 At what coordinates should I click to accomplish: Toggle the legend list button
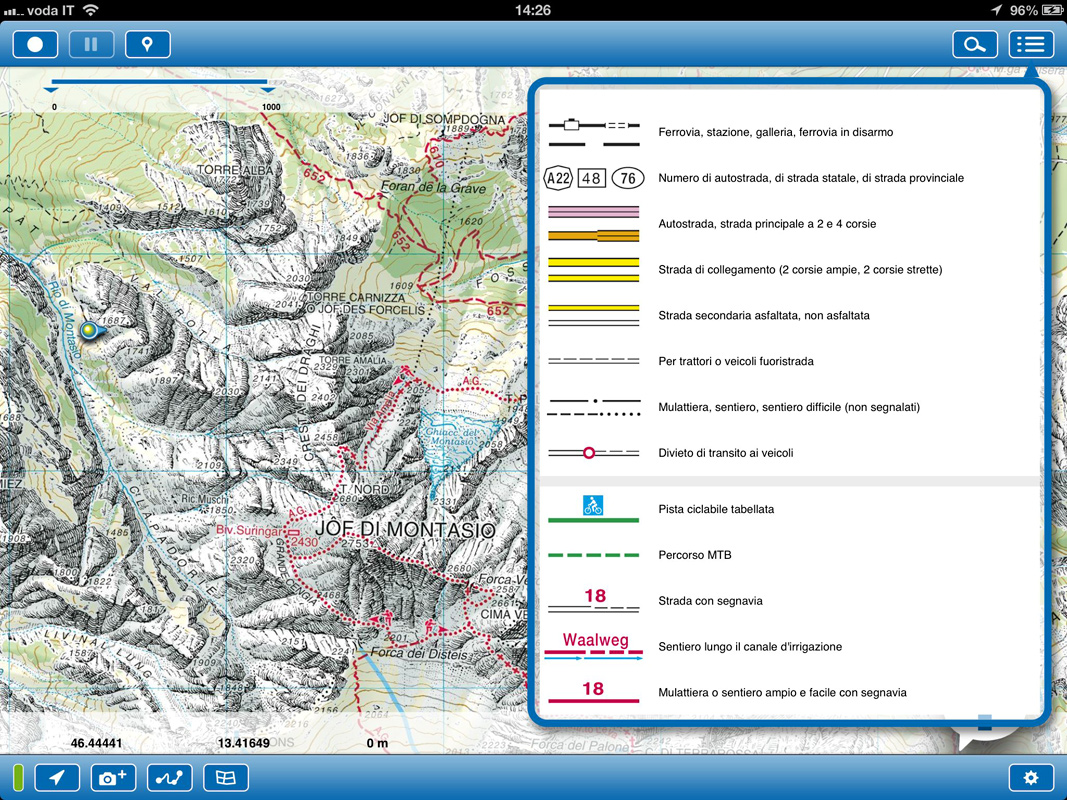click(1032, 45)
